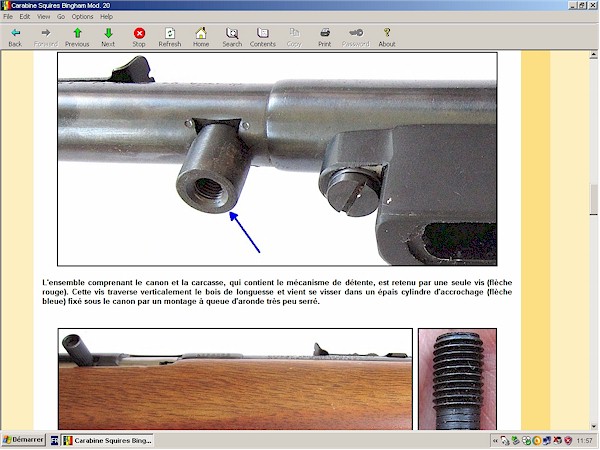Open the Options menu
Viewport: 600px width, 450px height.
click(x=82, y=16)
